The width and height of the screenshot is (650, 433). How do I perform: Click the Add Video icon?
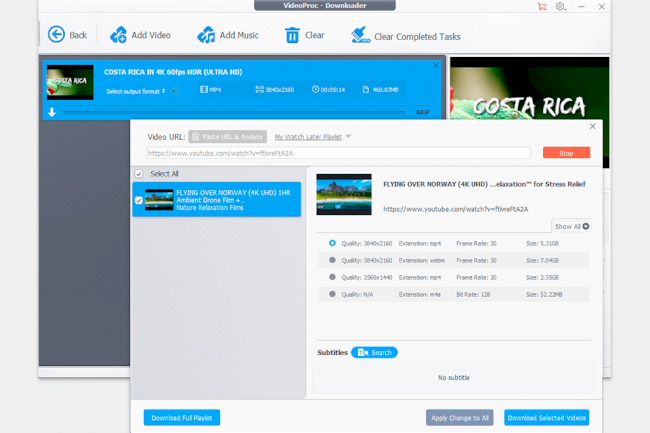(118, 35)
